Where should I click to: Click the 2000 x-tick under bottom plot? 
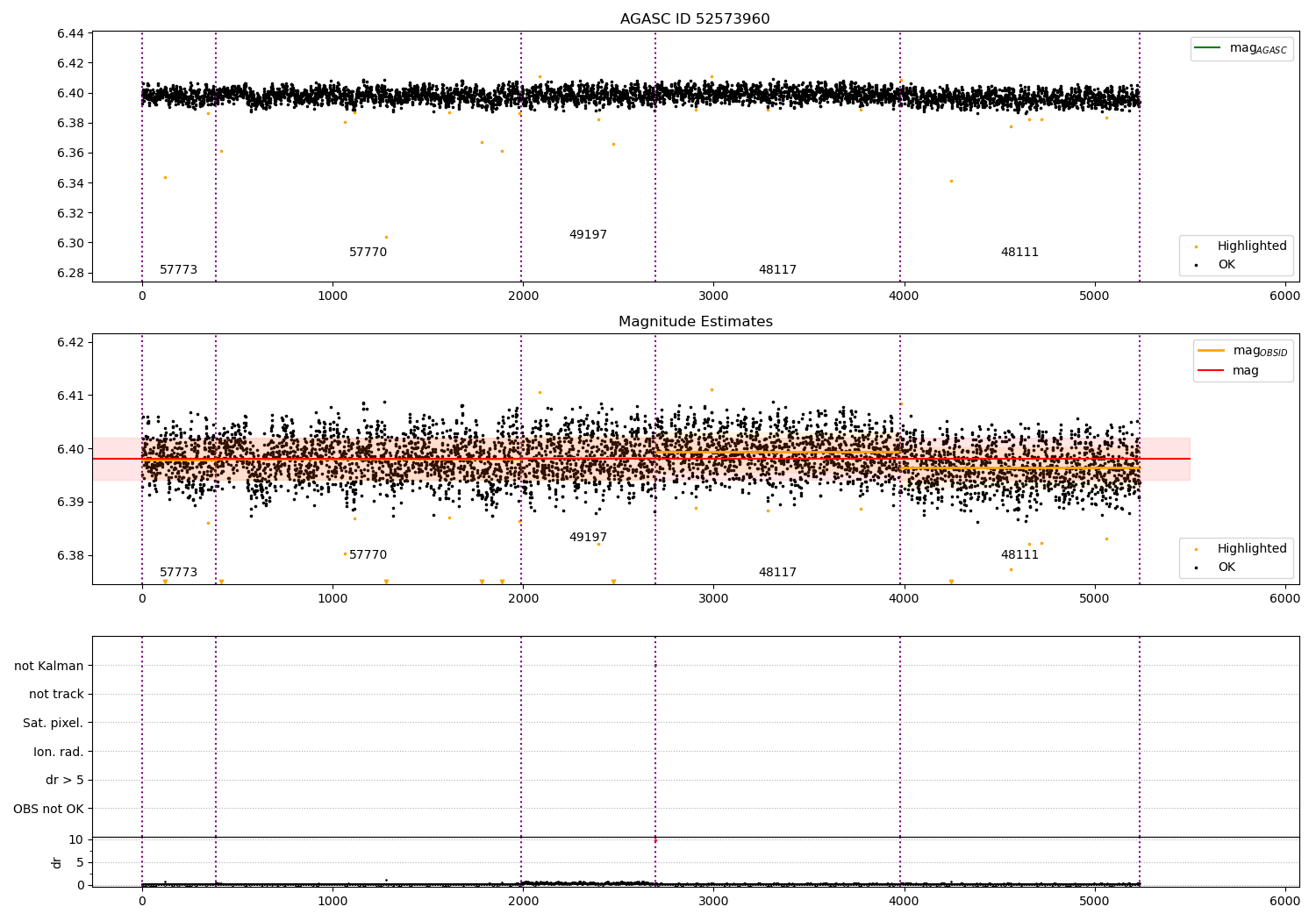(x=523, y=901)
